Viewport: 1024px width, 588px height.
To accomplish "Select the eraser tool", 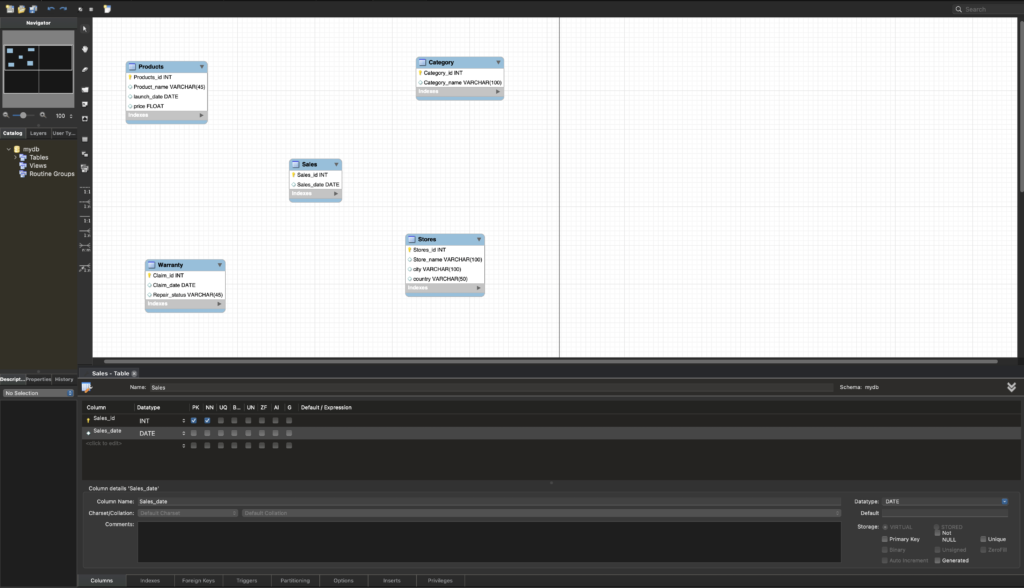I will coord(85,69).
